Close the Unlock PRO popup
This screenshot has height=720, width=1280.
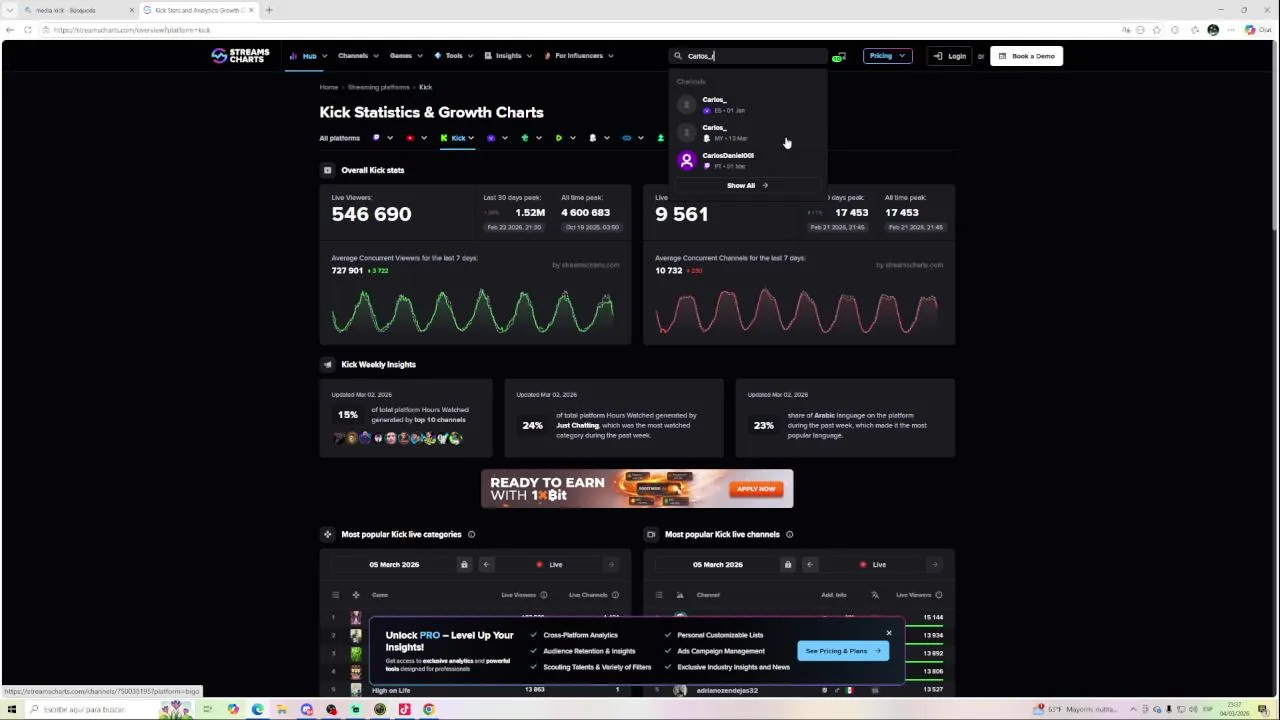[888, 633]
